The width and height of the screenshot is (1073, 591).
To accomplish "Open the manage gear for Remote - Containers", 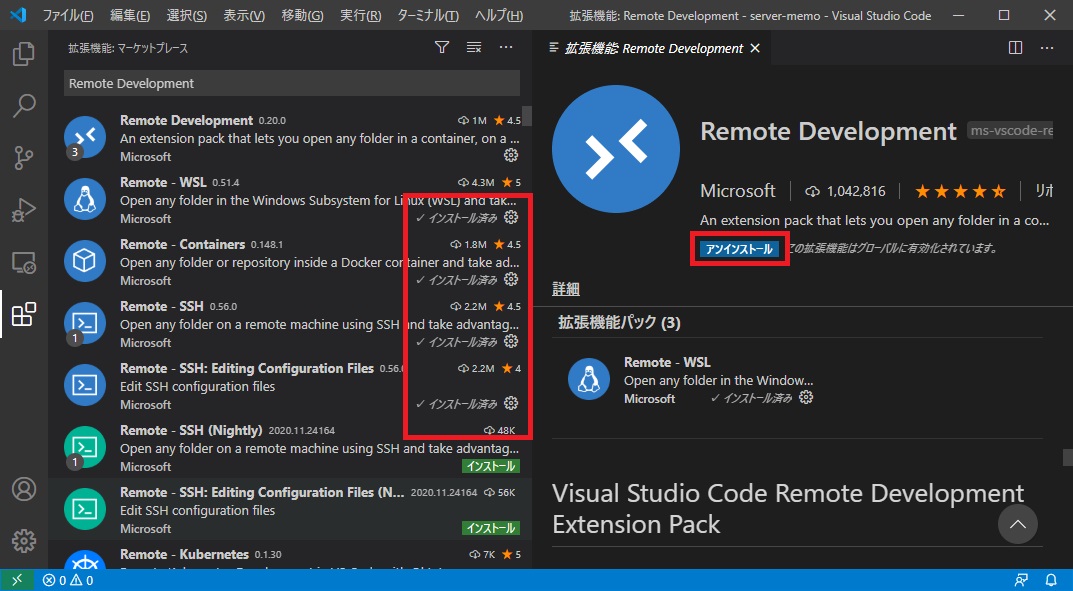I will click(510, 279).
